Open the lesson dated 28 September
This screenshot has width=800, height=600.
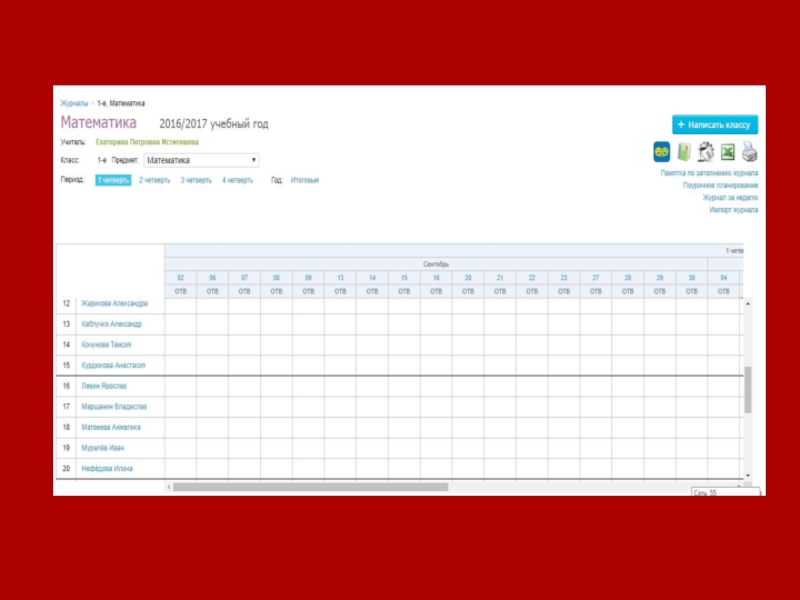(628, 278)
